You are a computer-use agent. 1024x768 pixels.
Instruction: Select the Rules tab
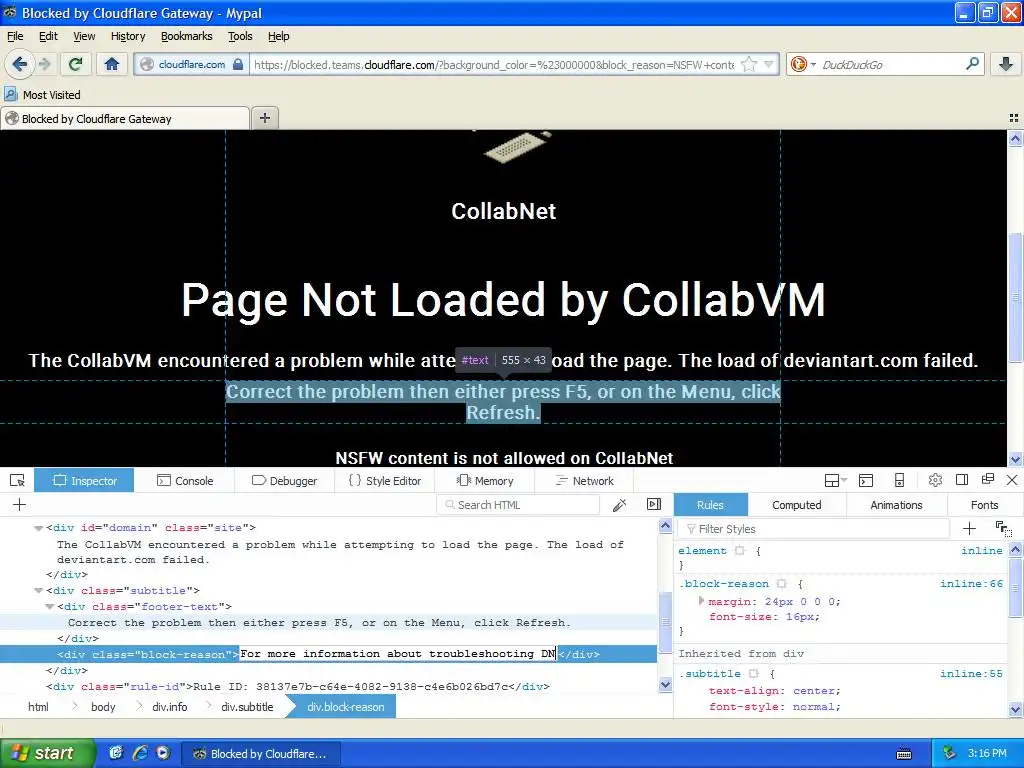(x=711, y=505)
